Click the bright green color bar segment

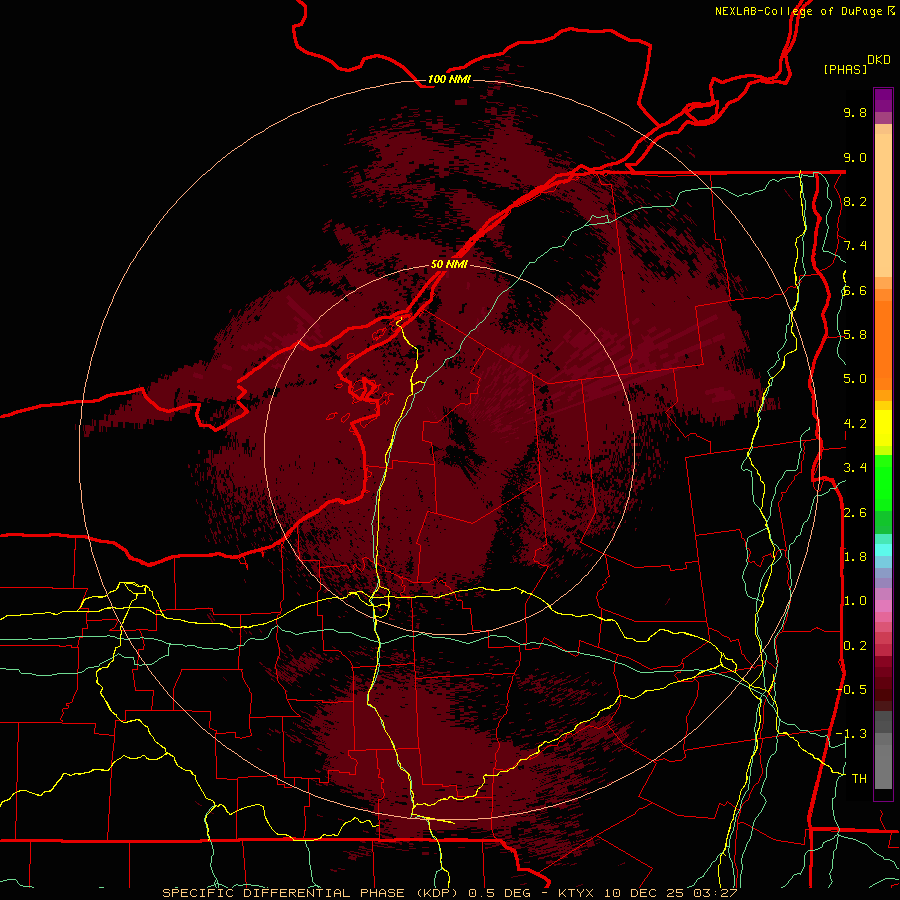pos(883,483)
